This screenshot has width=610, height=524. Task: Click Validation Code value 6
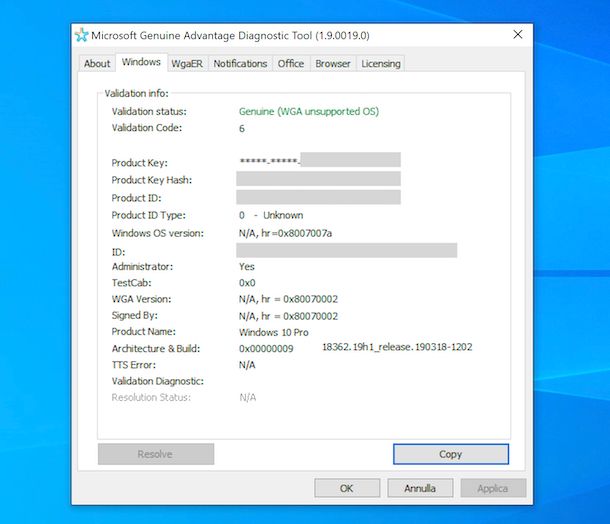(x=242, y=128)
